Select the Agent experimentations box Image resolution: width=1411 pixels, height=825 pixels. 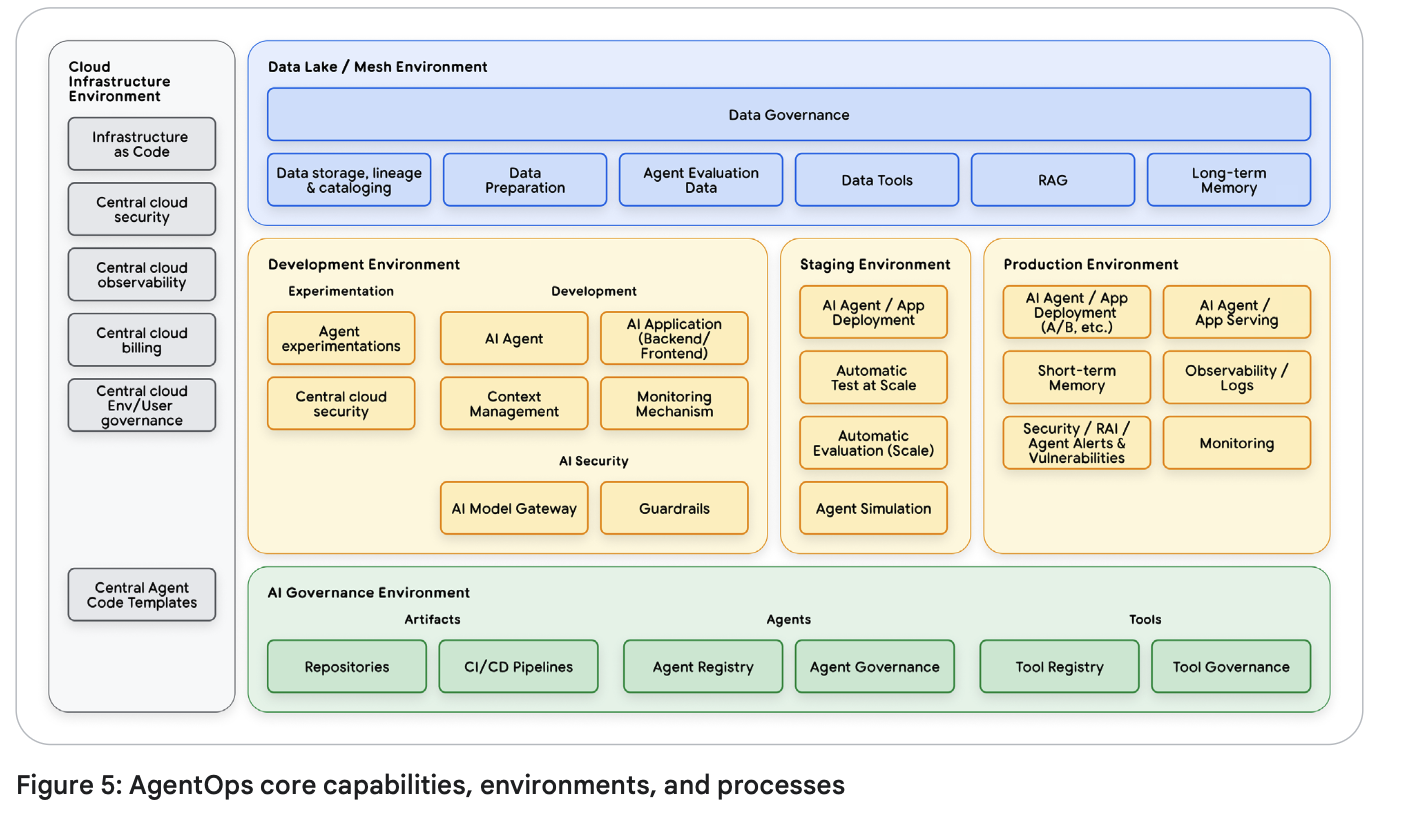click(341, 338)
